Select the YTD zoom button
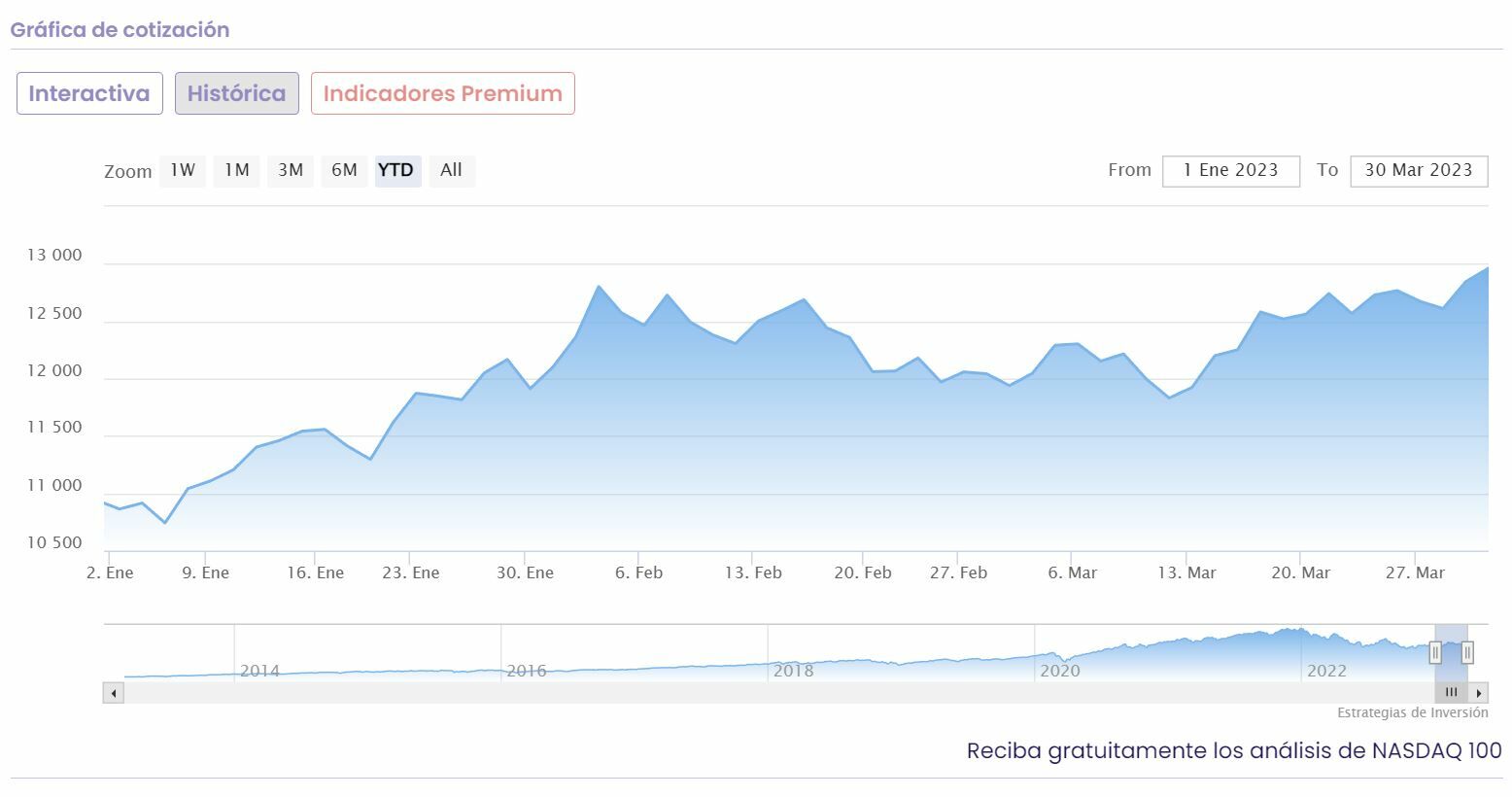Screen dimensions: 1512x797 click(396, 170)
